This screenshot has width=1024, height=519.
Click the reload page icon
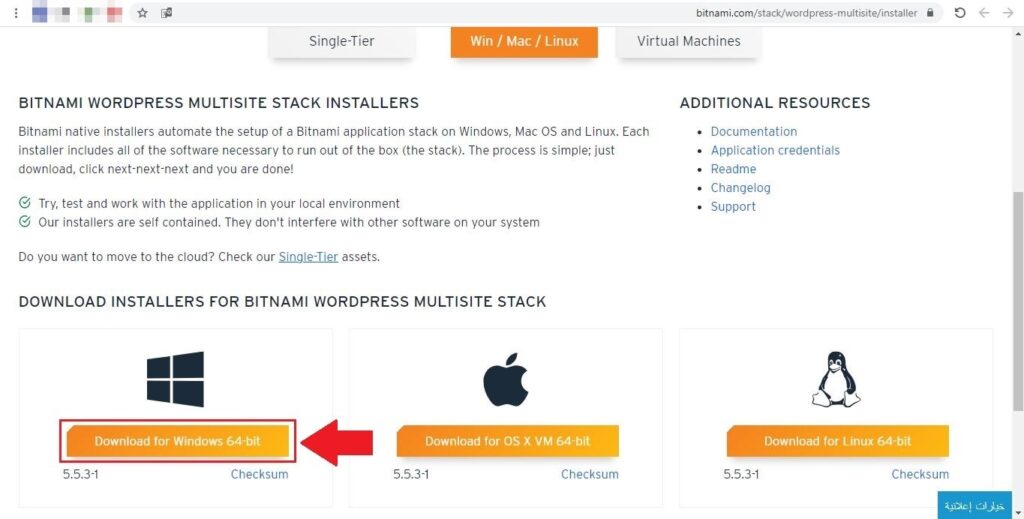click(x=960, y=13)
